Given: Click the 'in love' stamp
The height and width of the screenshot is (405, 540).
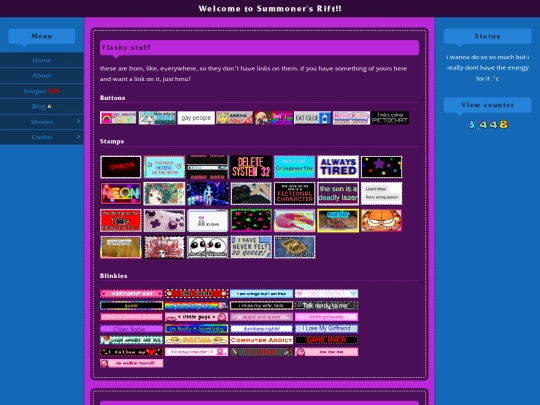Looking at the screenshot, I should (x=208, y=220).
